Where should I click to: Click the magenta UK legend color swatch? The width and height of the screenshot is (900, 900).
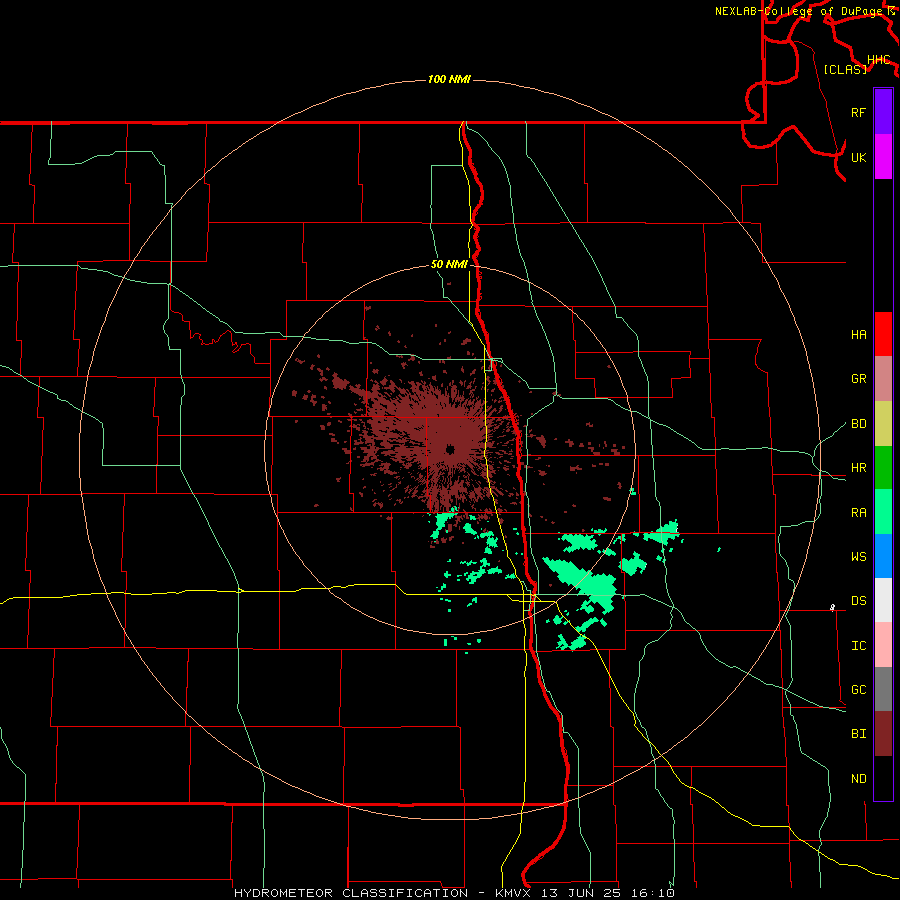(x=883, y=157)
